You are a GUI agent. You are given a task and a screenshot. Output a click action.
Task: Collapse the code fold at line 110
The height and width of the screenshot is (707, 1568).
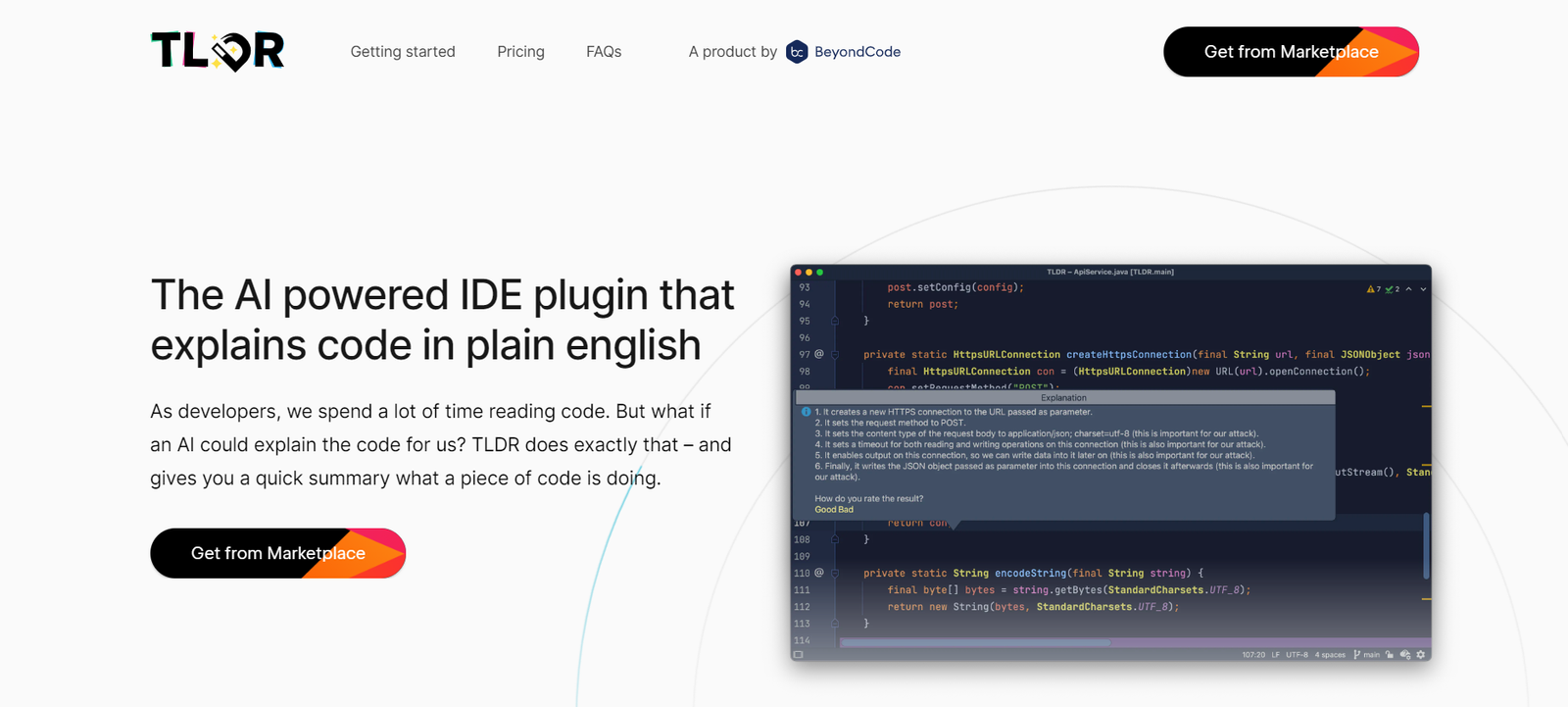[x=835, y=574]
